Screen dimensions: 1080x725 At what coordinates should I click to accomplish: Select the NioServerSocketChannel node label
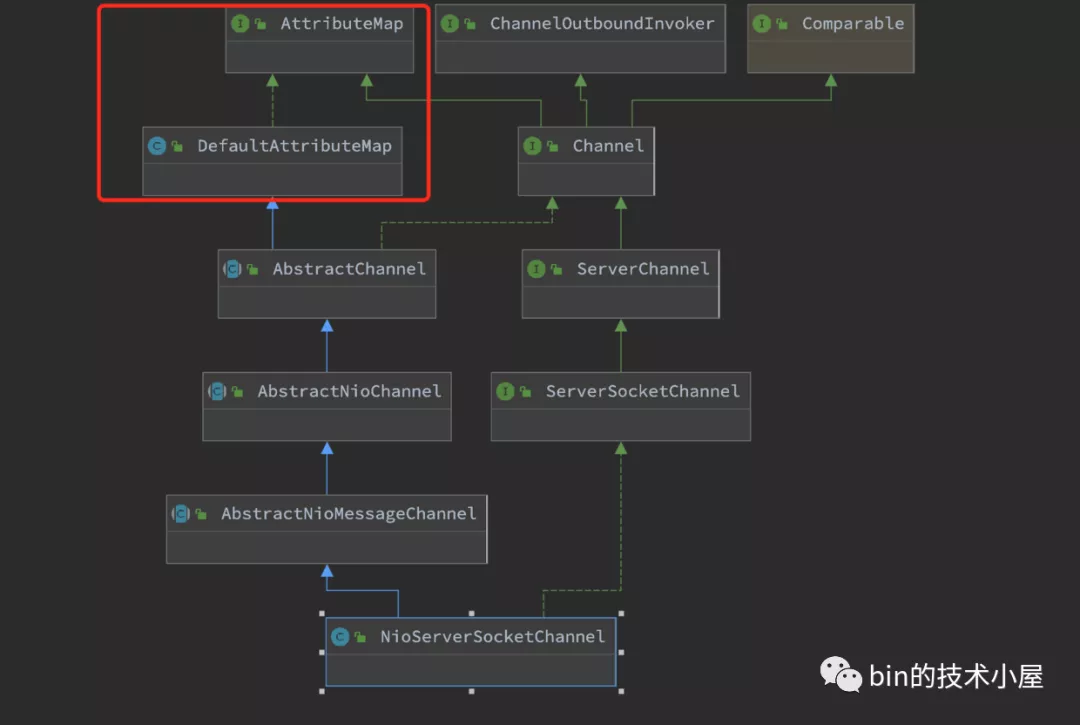(492, 637)
